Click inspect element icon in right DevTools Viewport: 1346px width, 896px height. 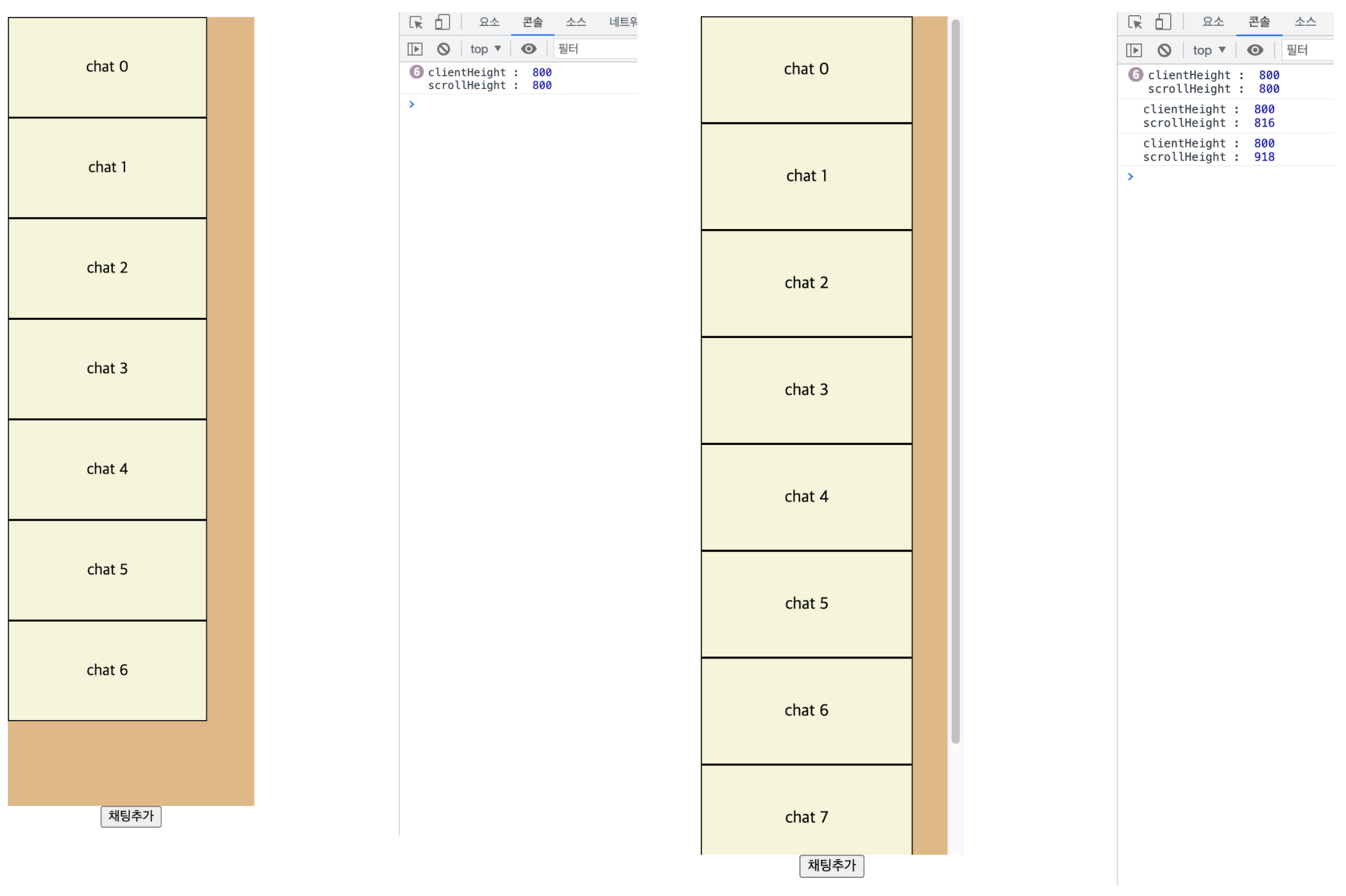[x=1135, y=22]
